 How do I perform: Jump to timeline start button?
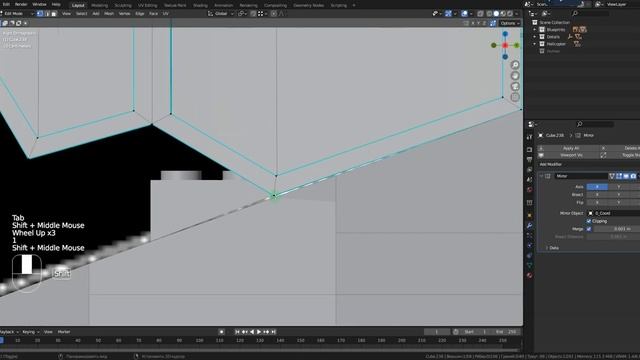[237, 332]
